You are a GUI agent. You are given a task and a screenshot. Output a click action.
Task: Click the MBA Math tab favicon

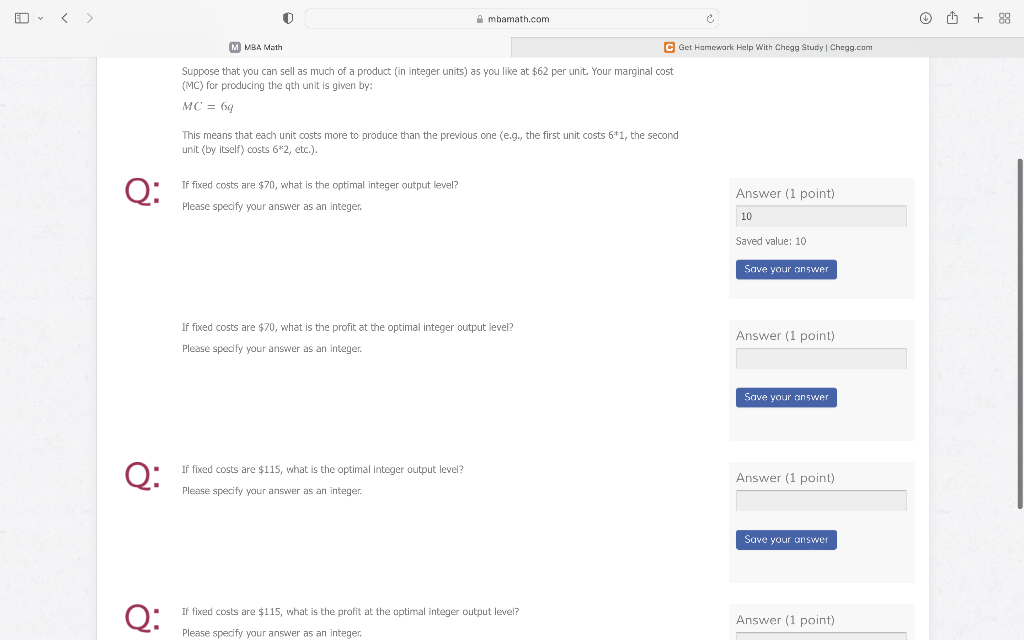tap(235, 47)
